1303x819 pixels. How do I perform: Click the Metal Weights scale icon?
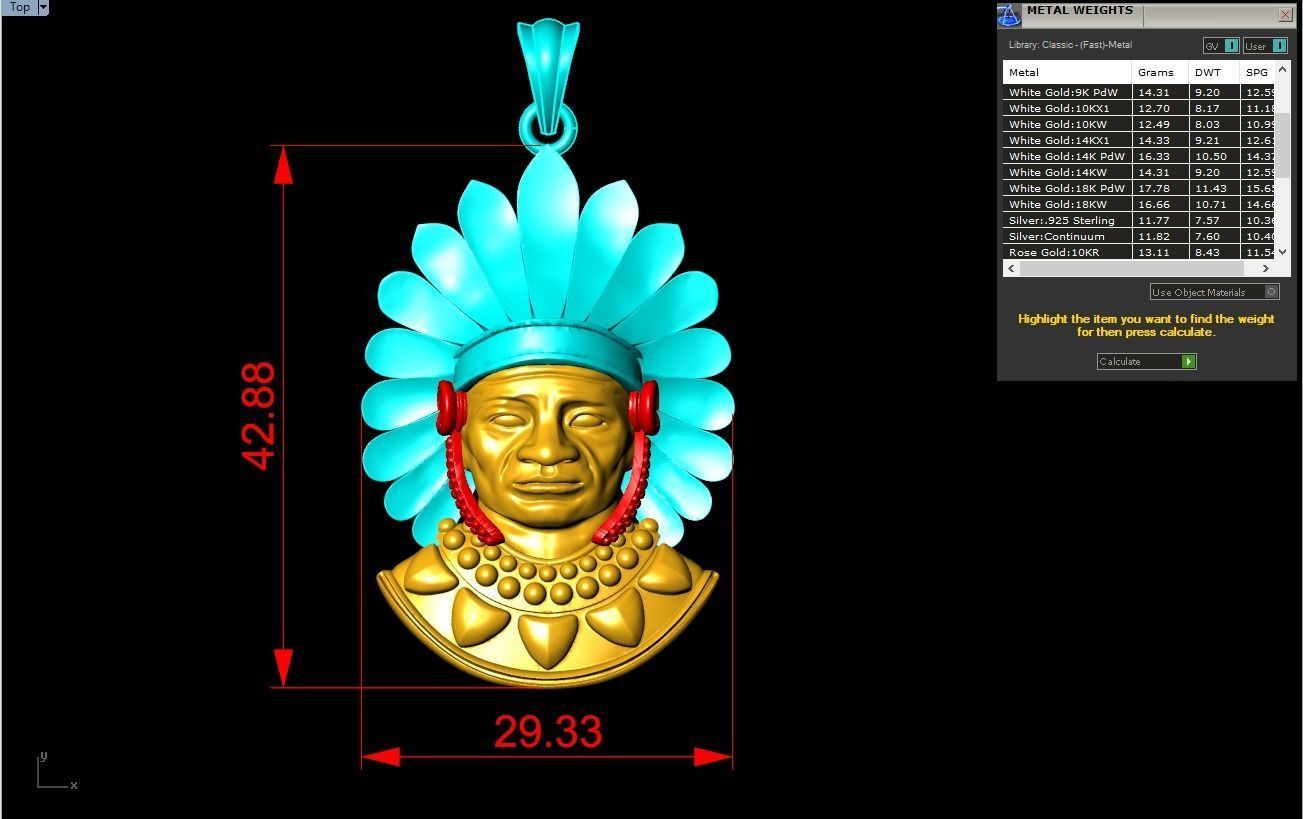[x=1008, y=15]
